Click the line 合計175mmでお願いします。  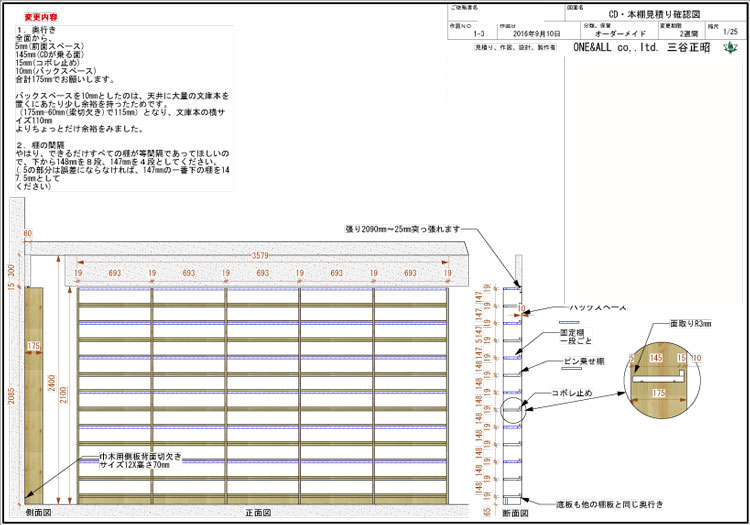click(65, 79)
